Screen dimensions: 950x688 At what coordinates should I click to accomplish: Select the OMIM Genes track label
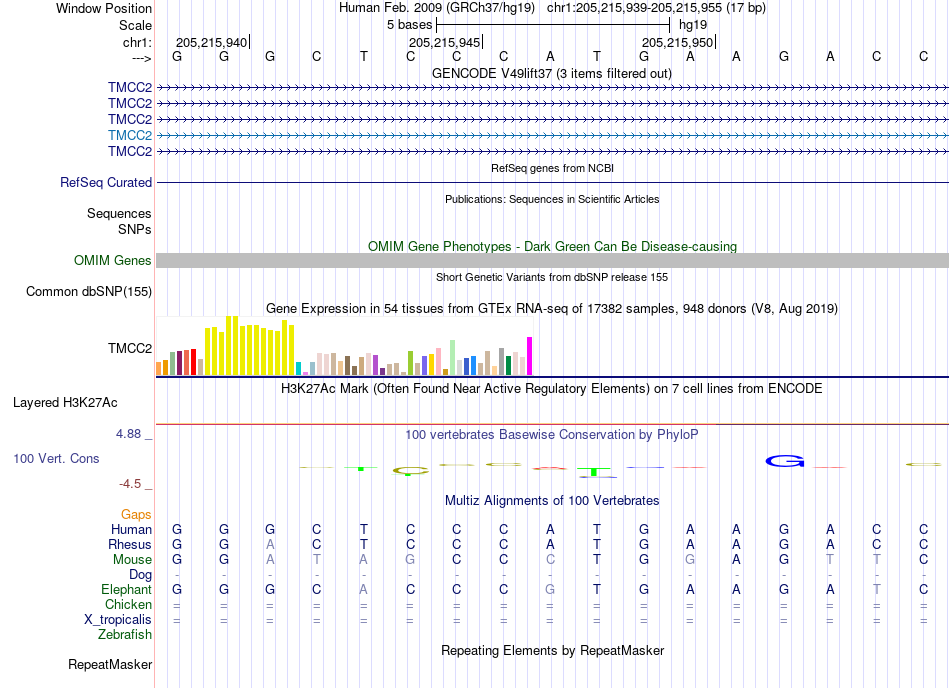tap(113, 260)
